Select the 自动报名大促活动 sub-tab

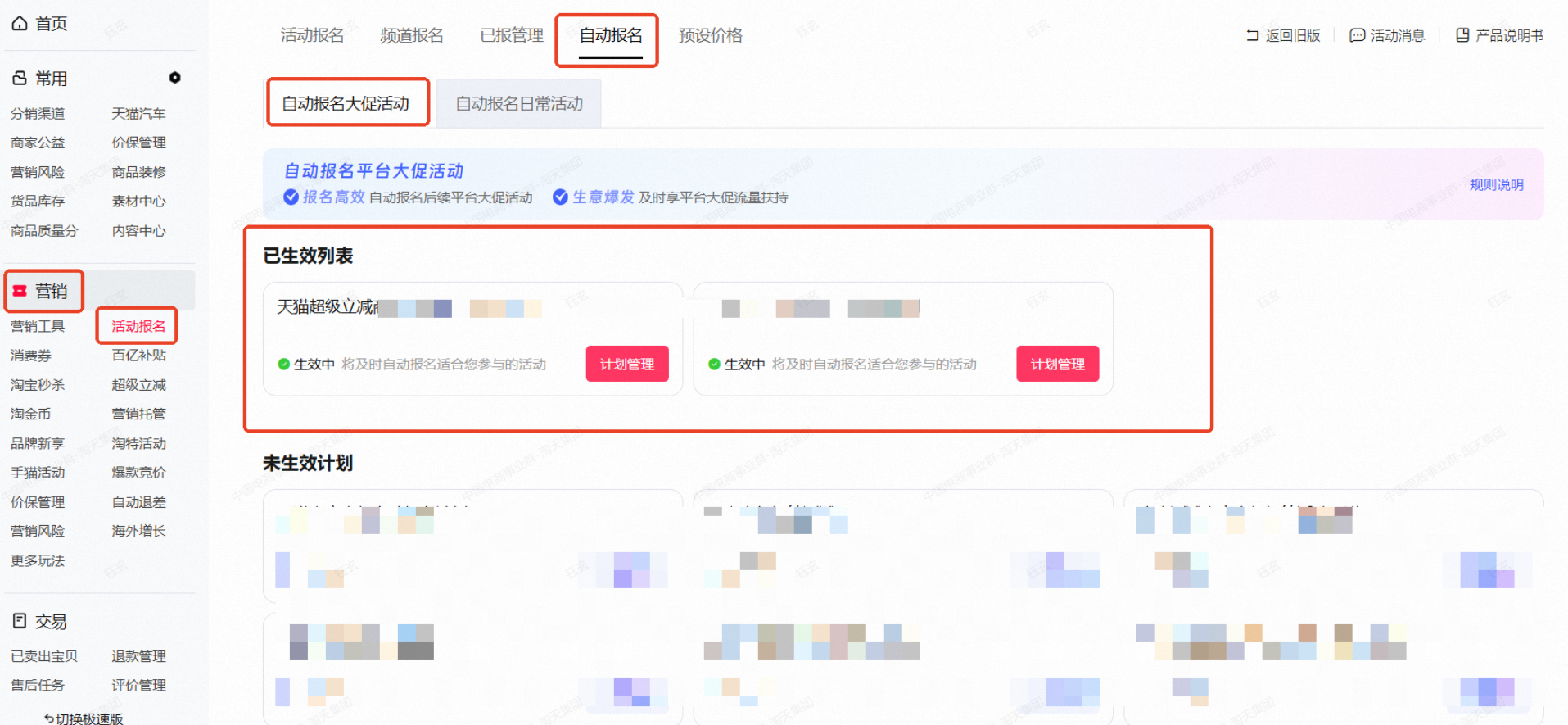pyautogui.click(x=346, y=103)
